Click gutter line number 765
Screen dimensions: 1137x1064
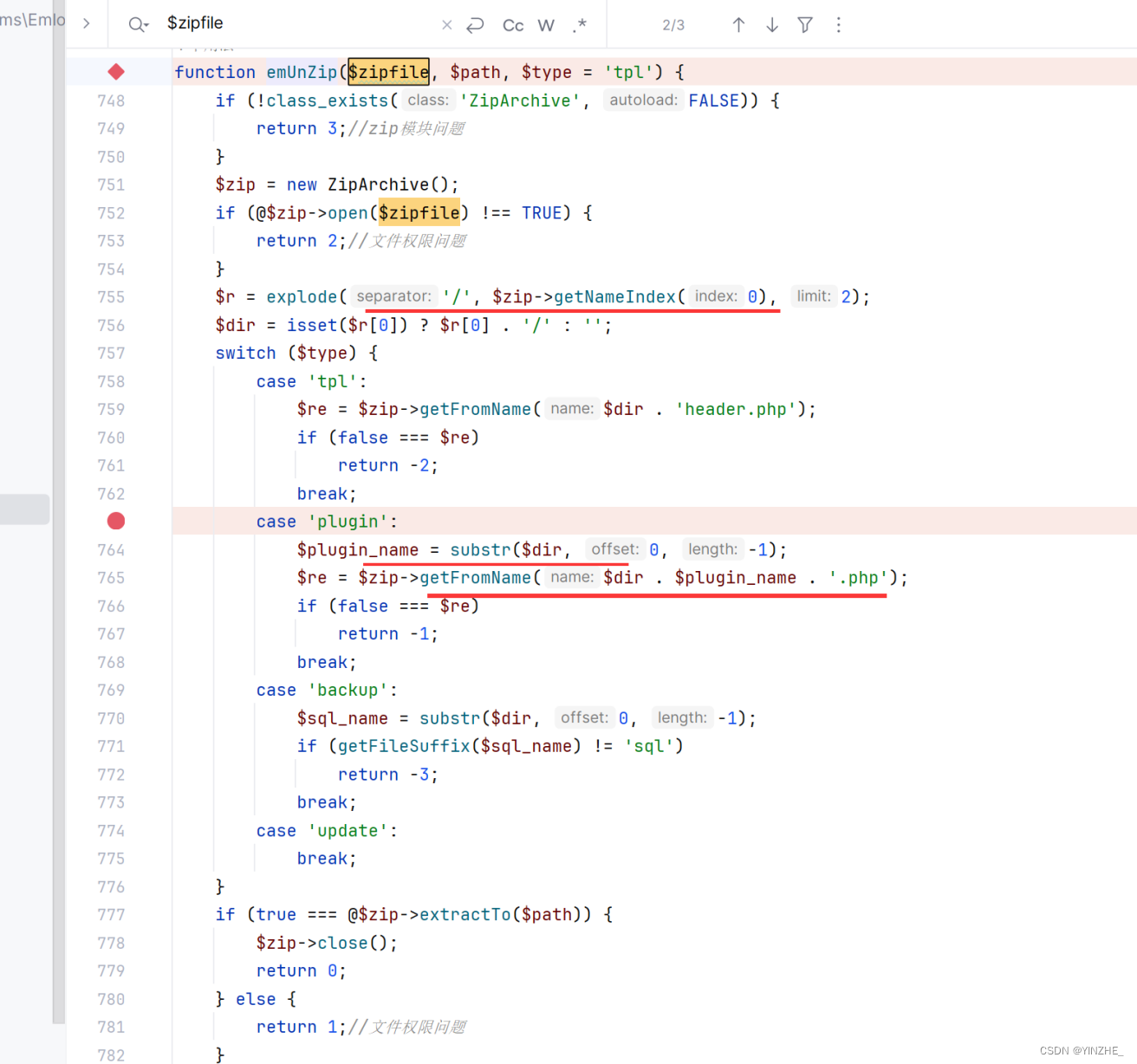(111, 578)
